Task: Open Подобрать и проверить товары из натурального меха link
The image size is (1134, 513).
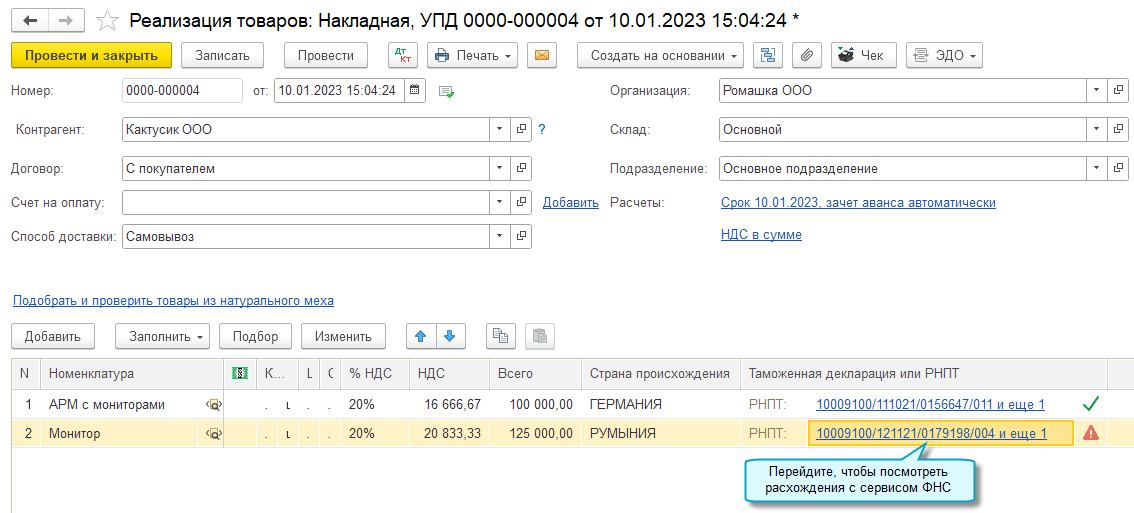Action: pyautogui.click(x=173, y=300)
